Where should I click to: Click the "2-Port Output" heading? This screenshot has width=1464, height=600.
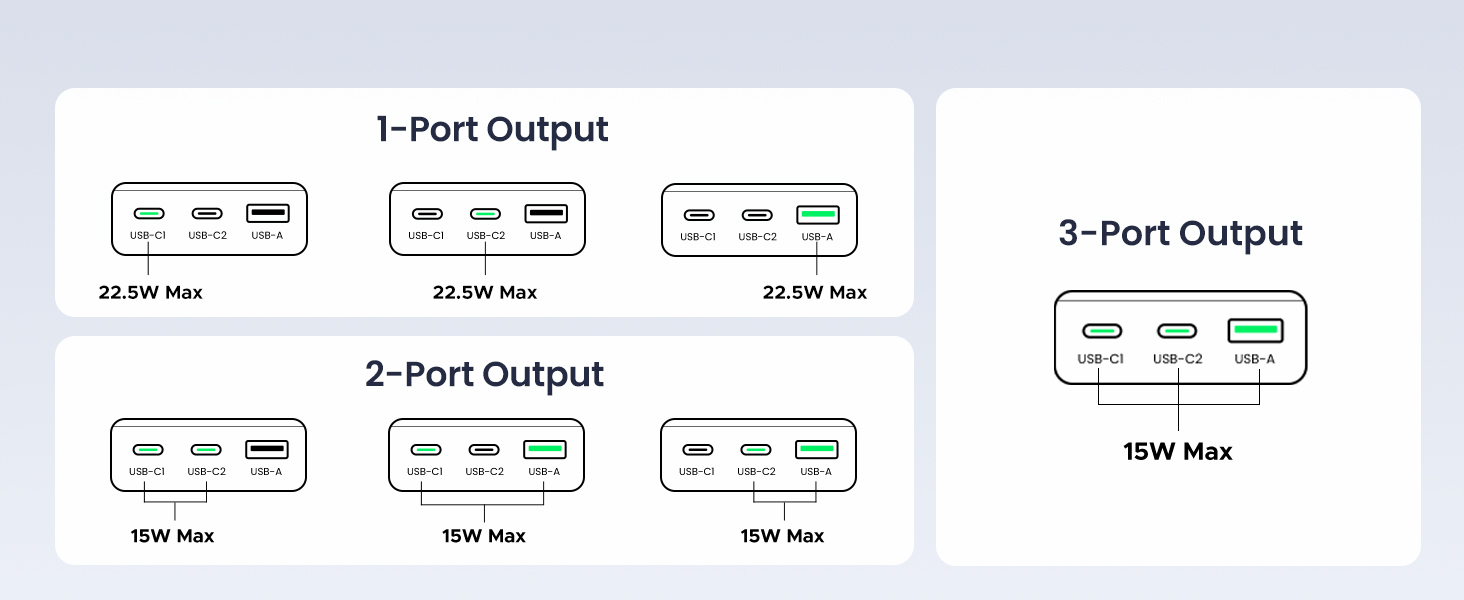click(x=484, y=374)
